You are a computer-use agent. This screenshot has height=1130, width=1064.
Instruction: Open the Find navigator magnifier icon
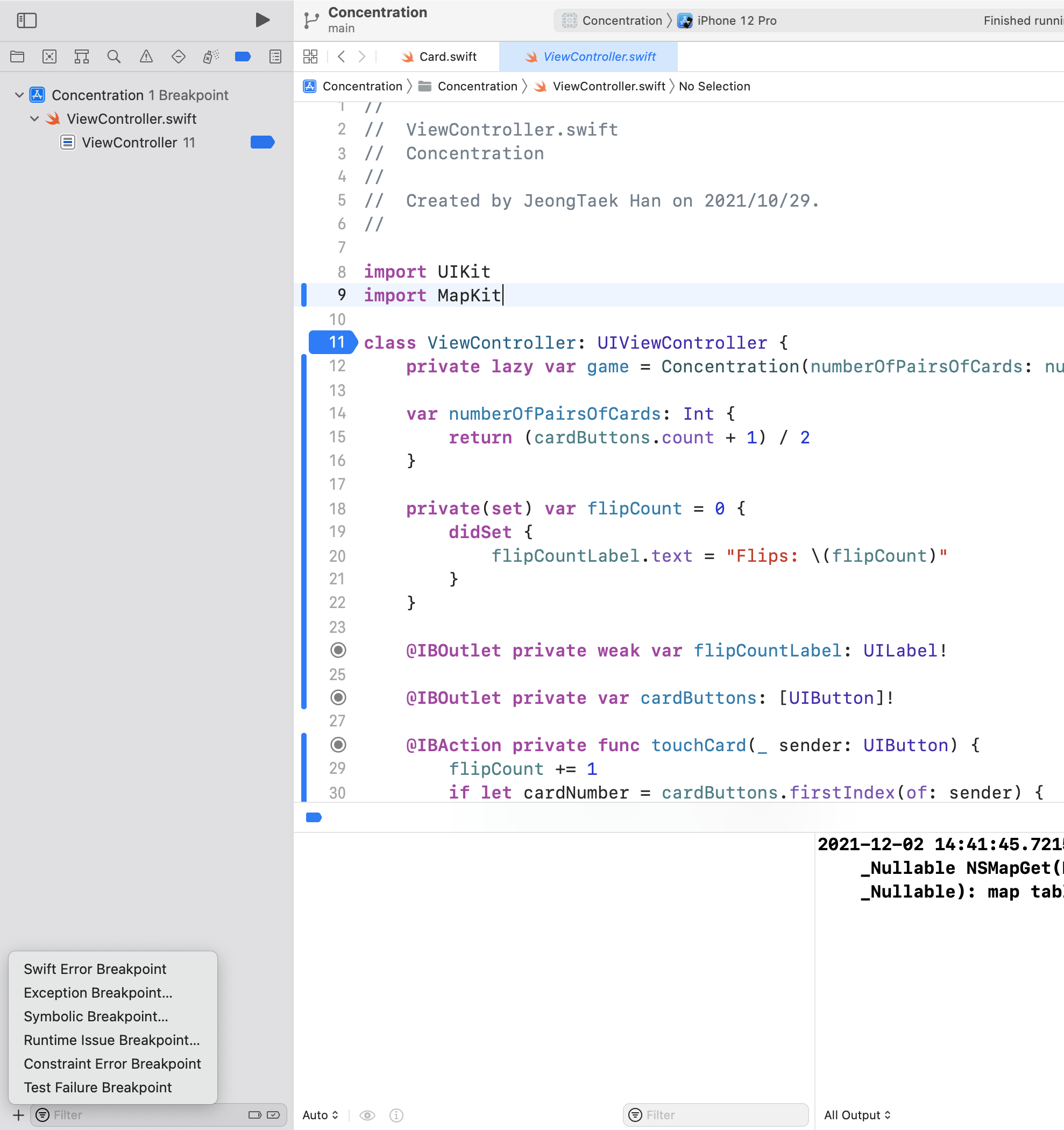pos(114,57)
